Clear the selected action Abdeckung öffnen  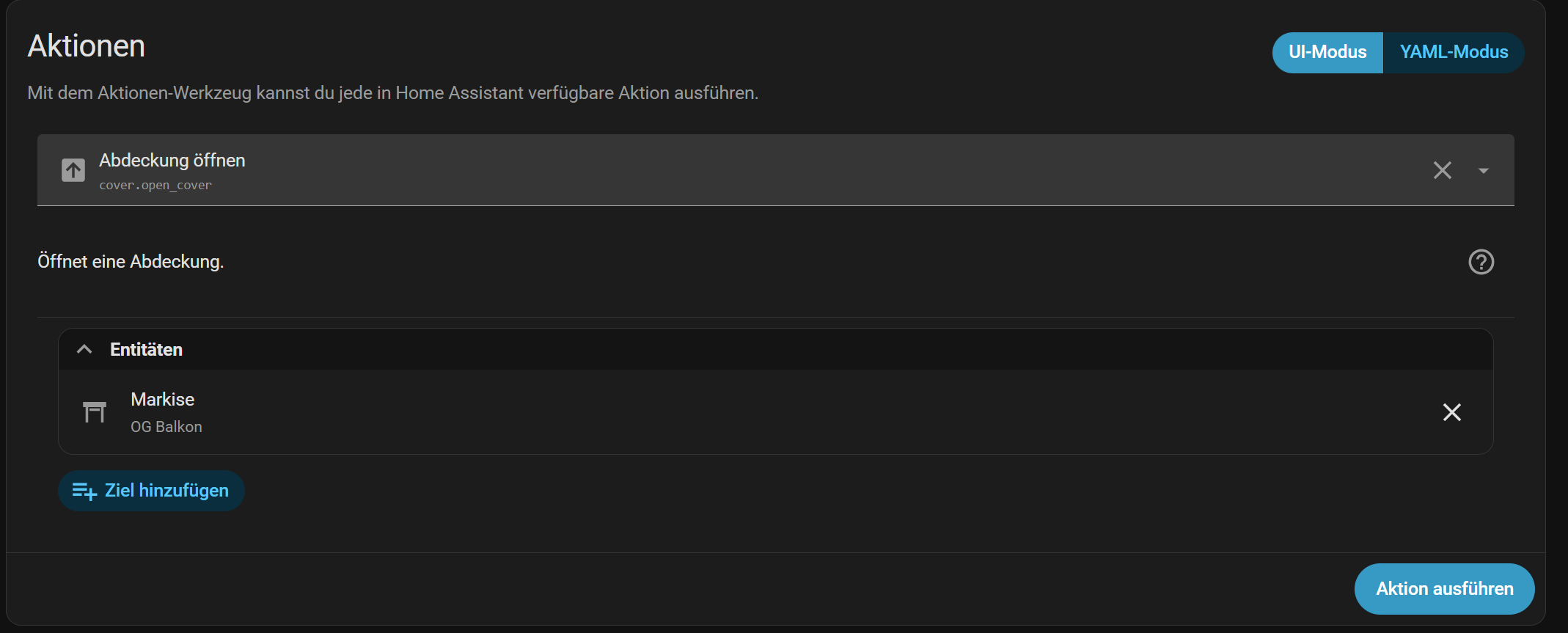(x=1442, y=170)
